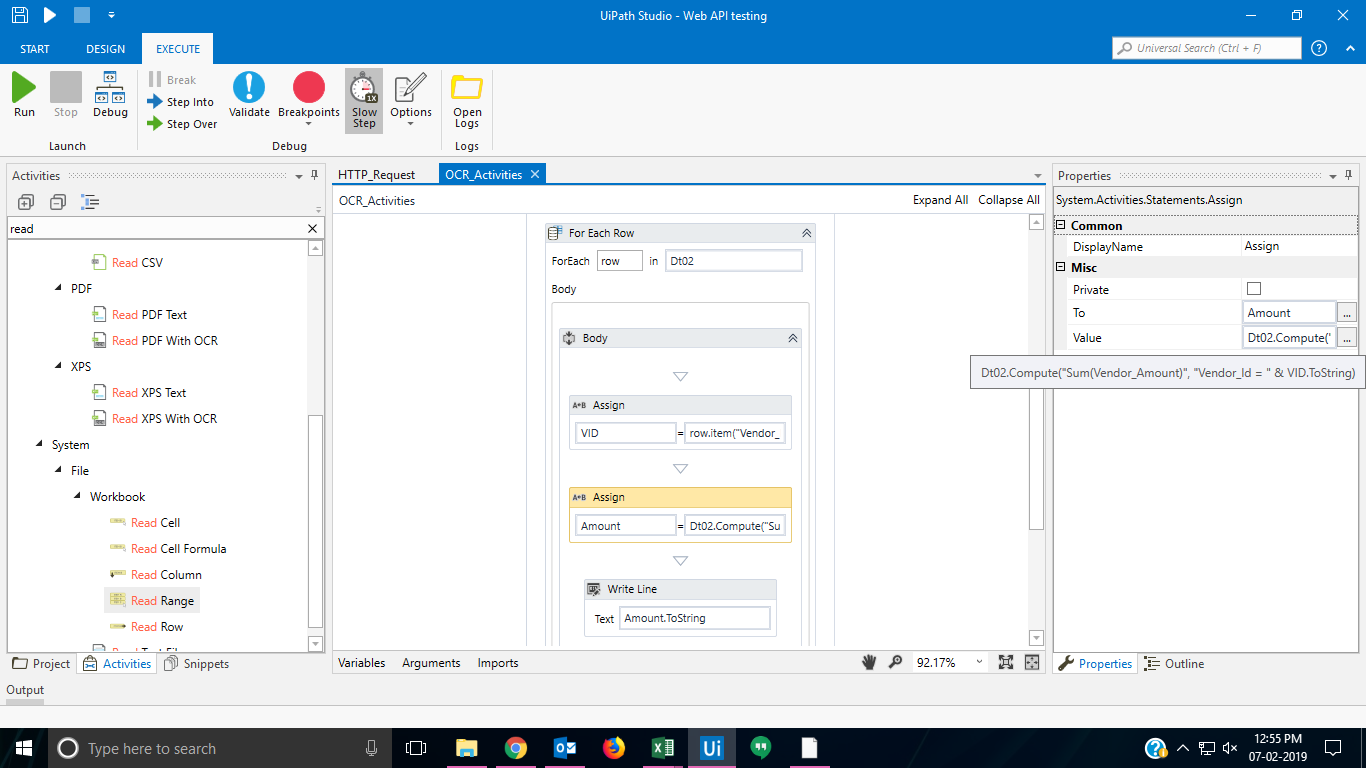1366x768 pixels.
Task: Collapse the For Each Row activity
Action: click(806, 233)
